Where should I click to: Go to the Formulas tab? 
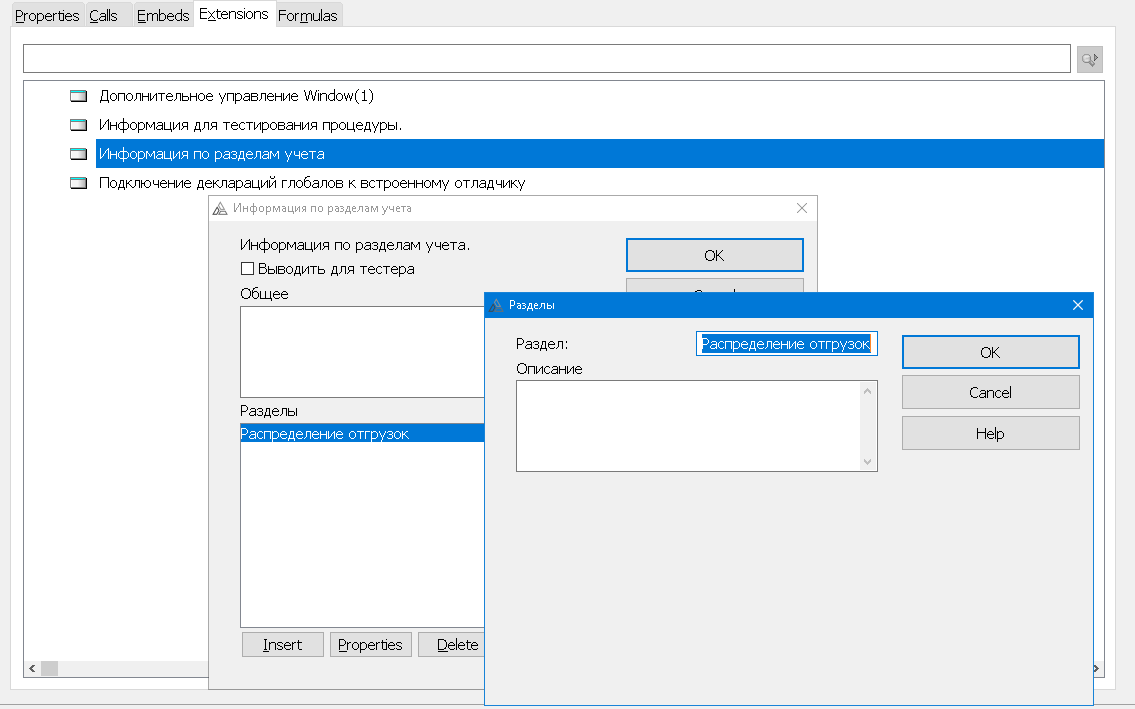308,16
